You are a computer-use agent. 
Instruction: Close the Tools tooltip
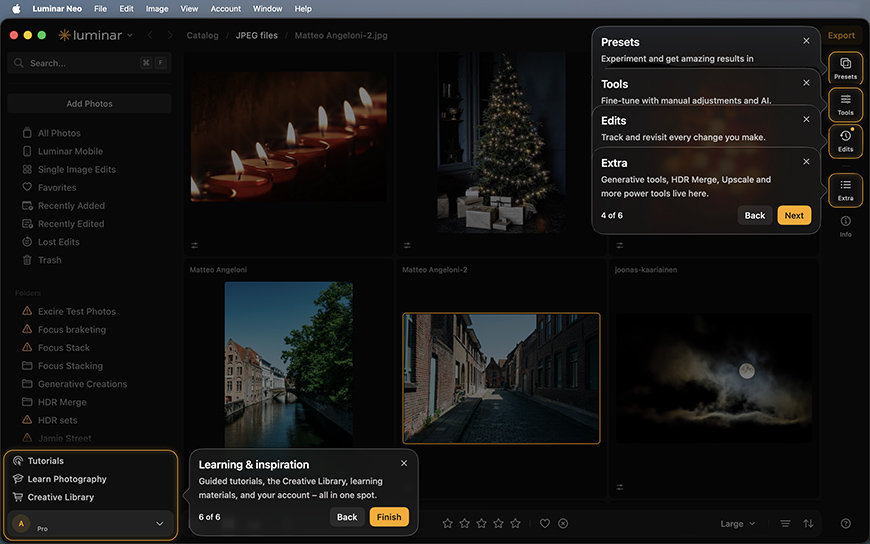click(806, 83)
